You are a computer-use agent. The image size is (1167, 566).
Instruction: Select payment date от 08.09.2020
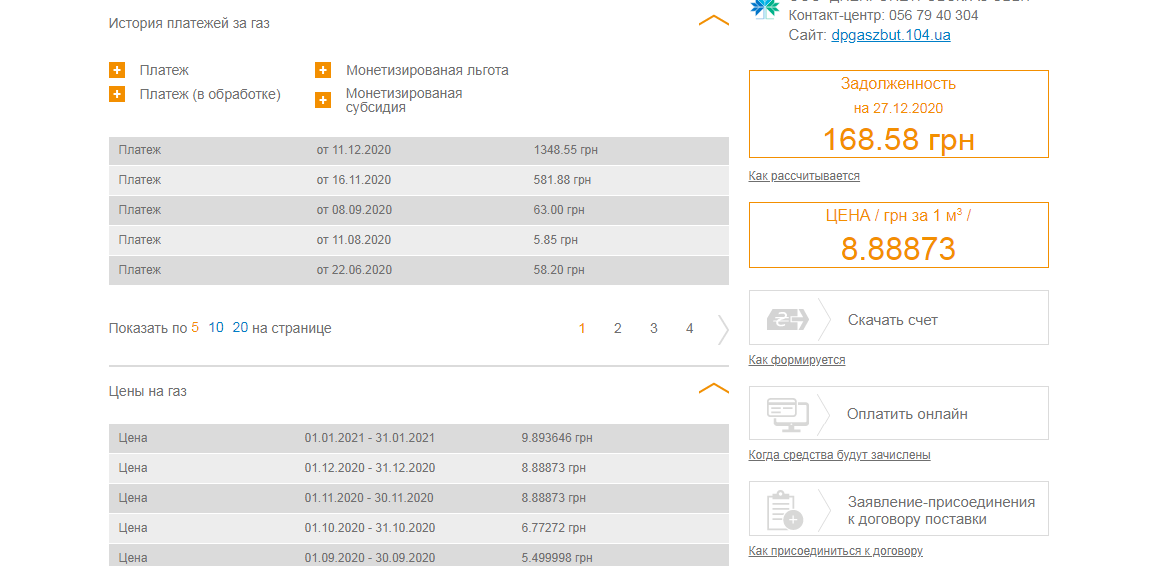coord(354,210)
